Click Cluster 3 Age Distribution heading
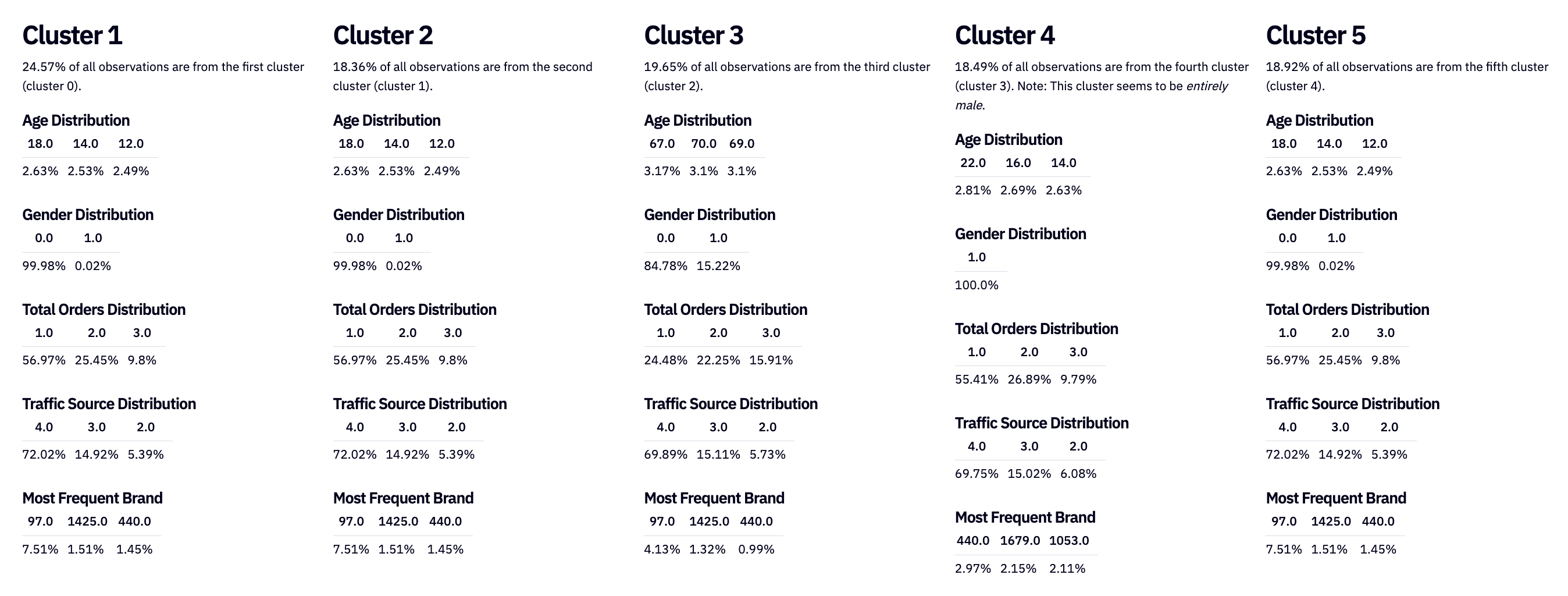The height and width of the screenshot is (596, 1568). click(x=697, y=120)
